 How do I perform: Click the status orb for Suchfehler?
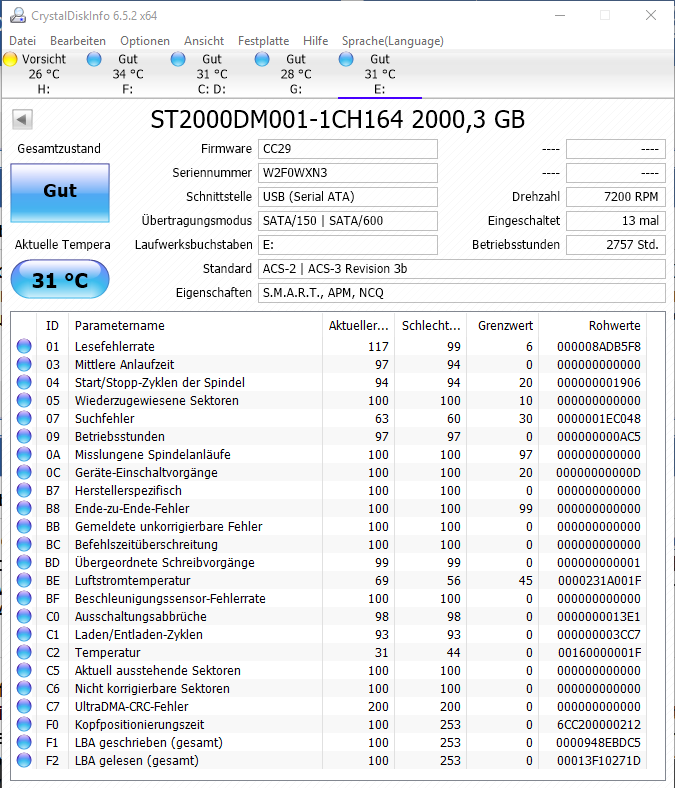coord(24,418)
